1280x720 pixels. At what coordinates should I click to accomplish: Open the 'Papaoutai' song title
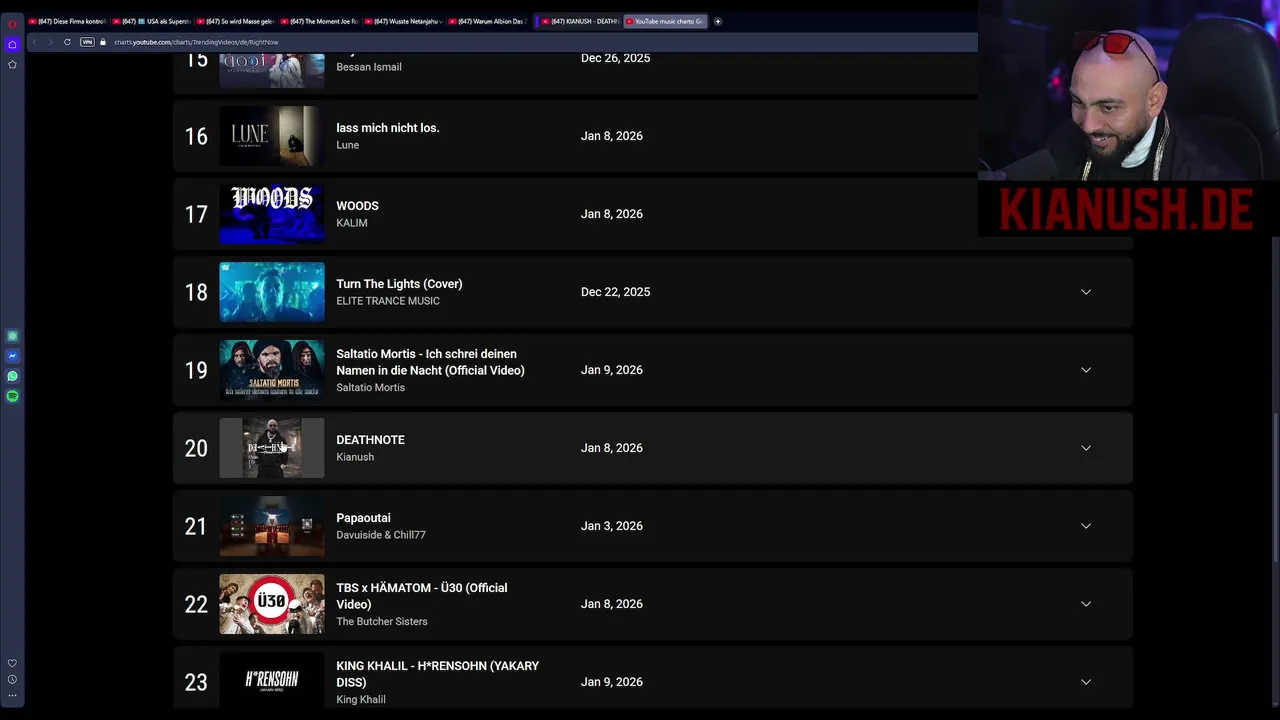363,518
